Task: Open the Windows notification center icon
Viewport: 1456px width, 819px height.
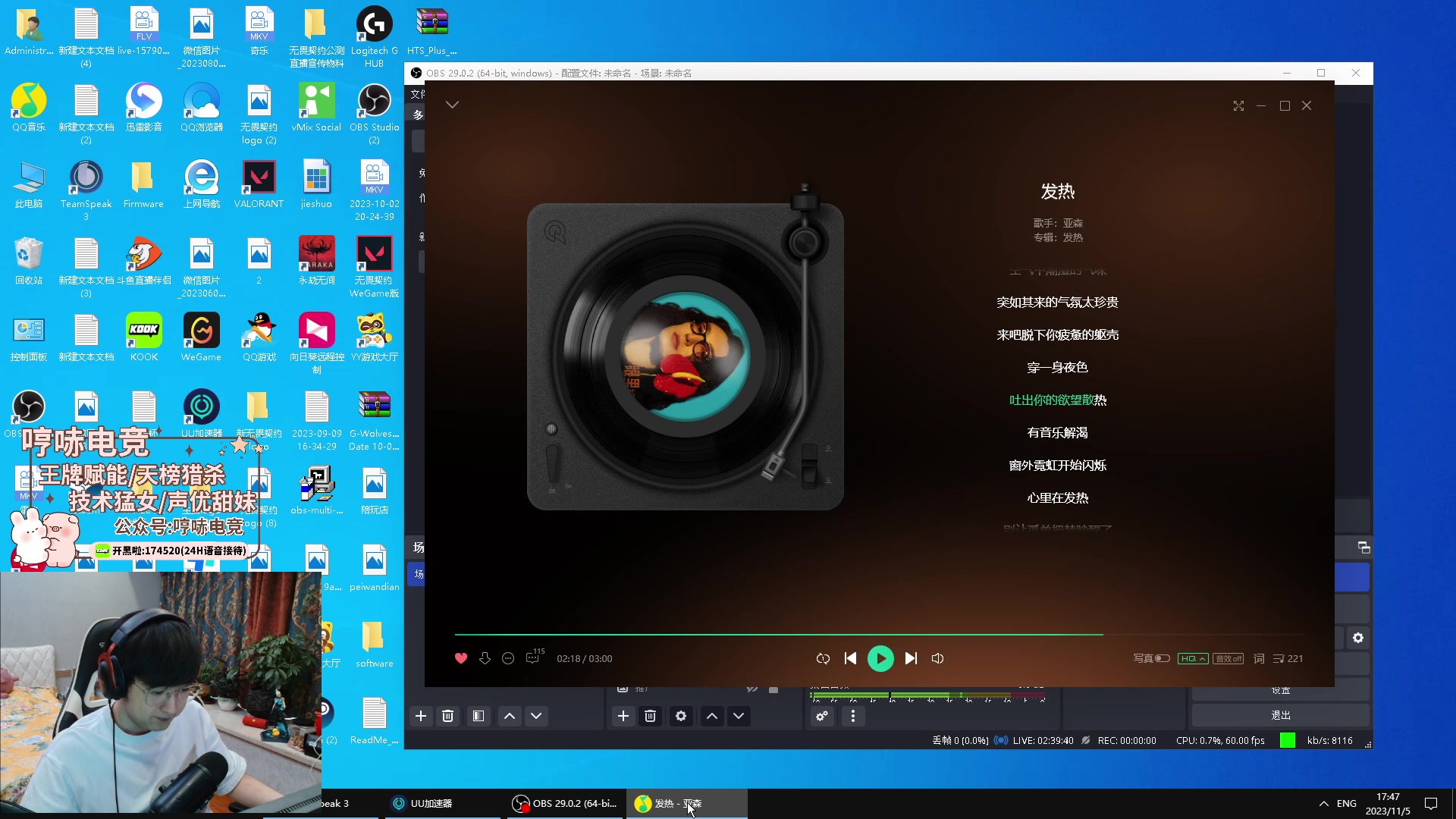Action: 1431,803
